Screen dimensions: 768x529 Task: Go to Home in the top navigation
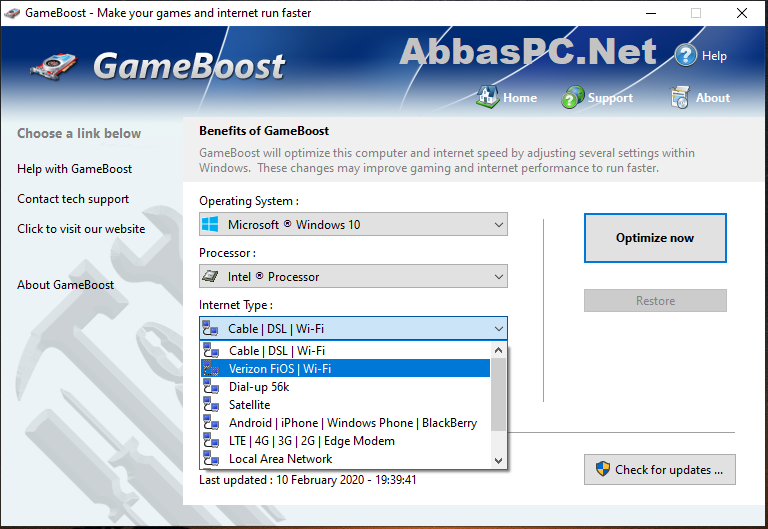[x=520, y=98]
